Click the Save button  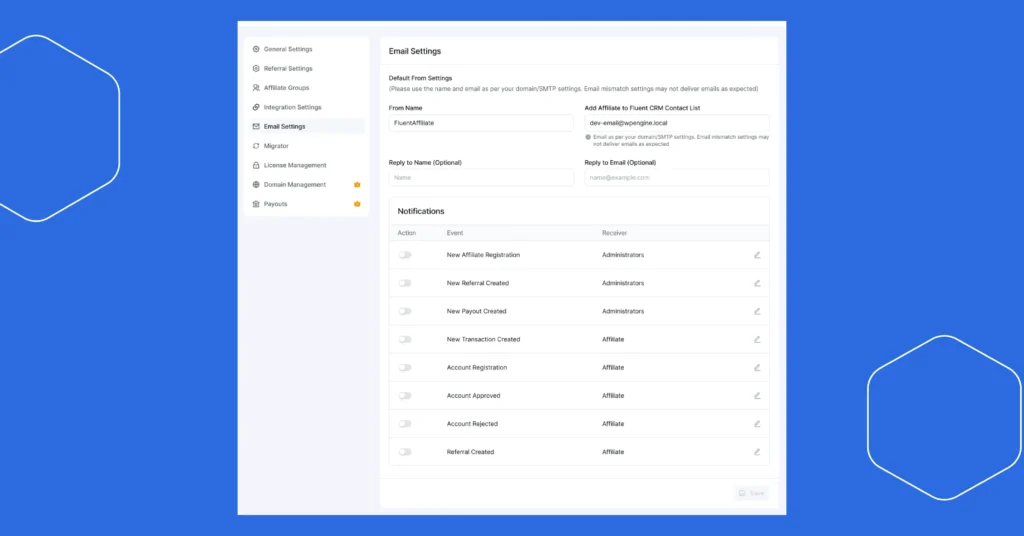(x=751, y=493)
